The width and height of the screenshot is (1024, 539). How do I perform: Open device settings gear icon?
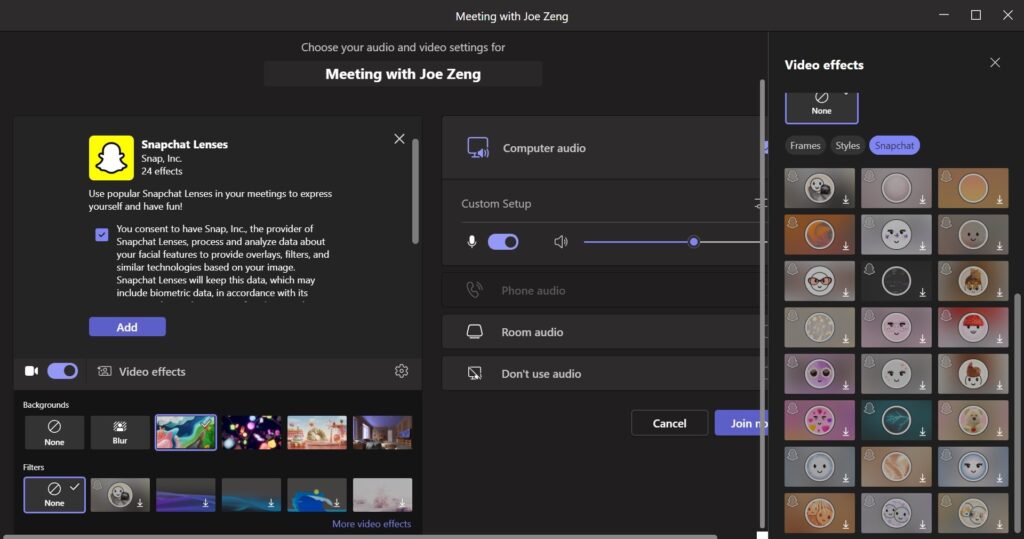click(401, 371)
